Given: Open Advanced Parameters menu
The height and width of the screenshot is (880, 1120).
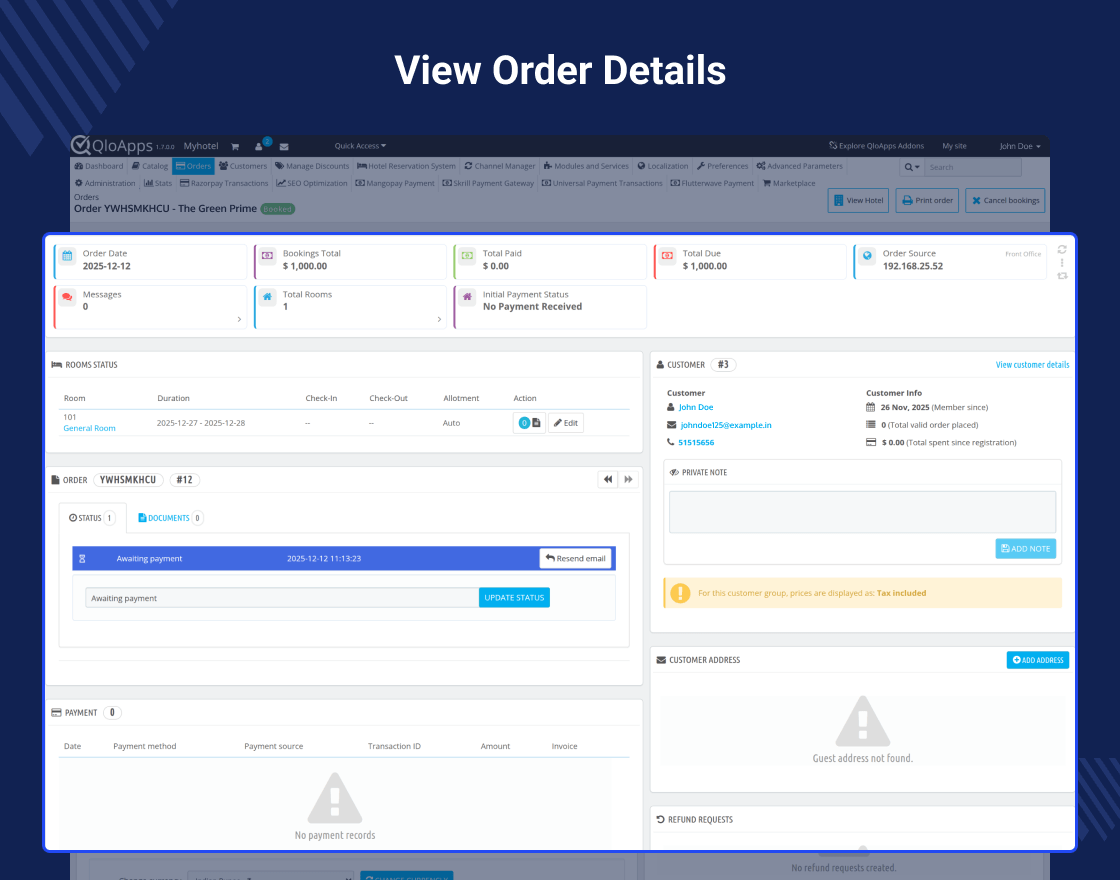Looking at the screenshot, I should 799,166.
